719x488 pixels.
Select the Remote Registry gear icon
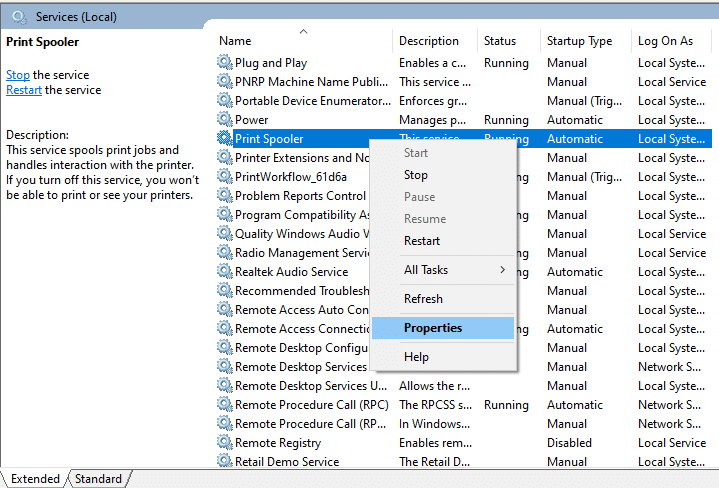(224, 443)
